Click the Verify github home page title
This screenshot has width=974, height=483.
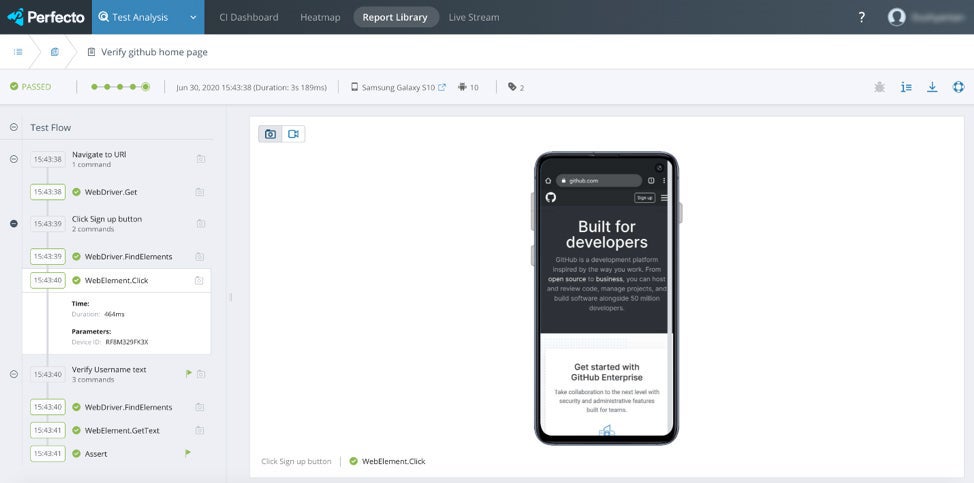click(x=154, y=52)
